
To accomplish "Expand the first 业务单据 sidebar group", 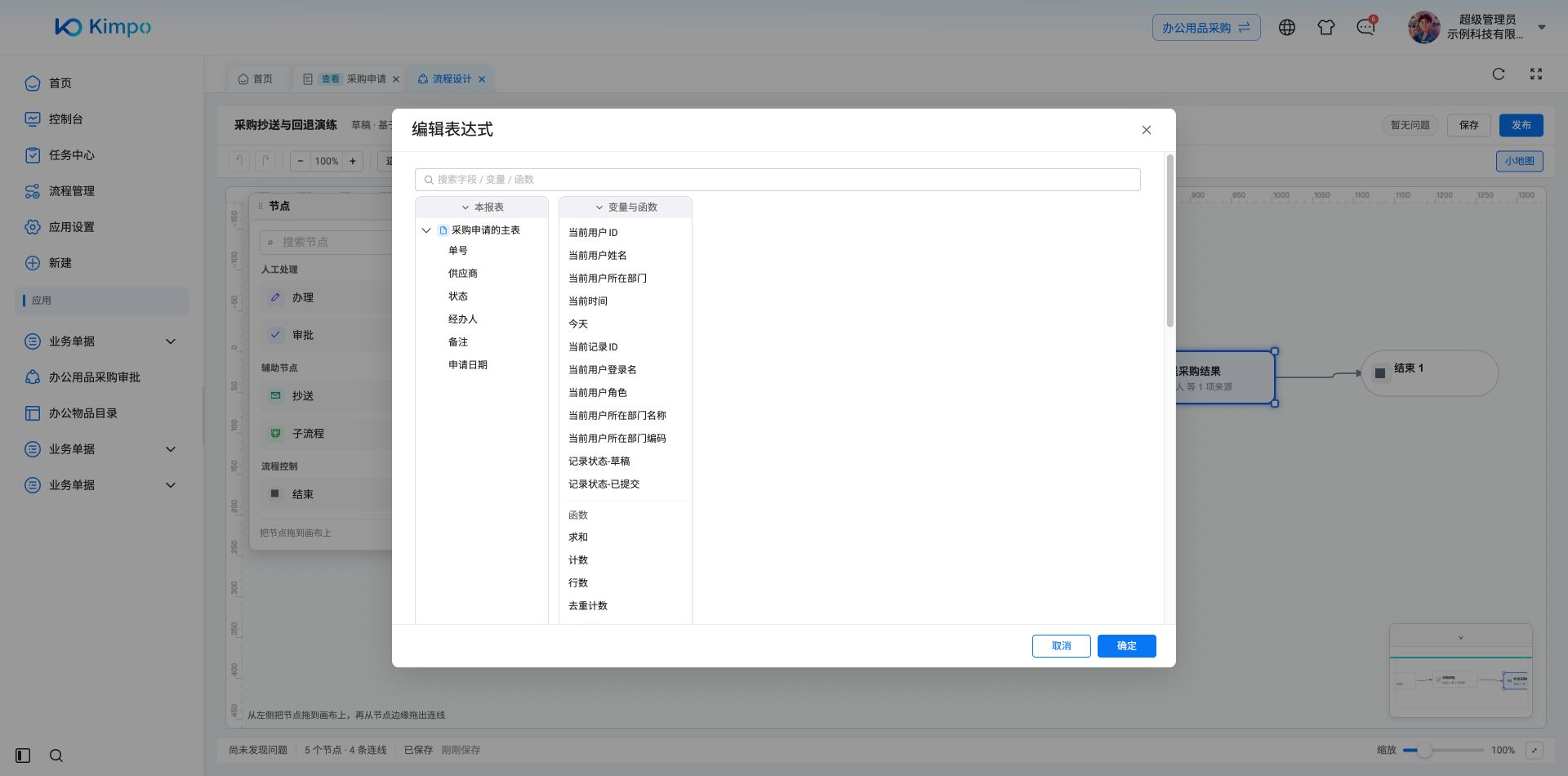I will (x=171, y=341).
